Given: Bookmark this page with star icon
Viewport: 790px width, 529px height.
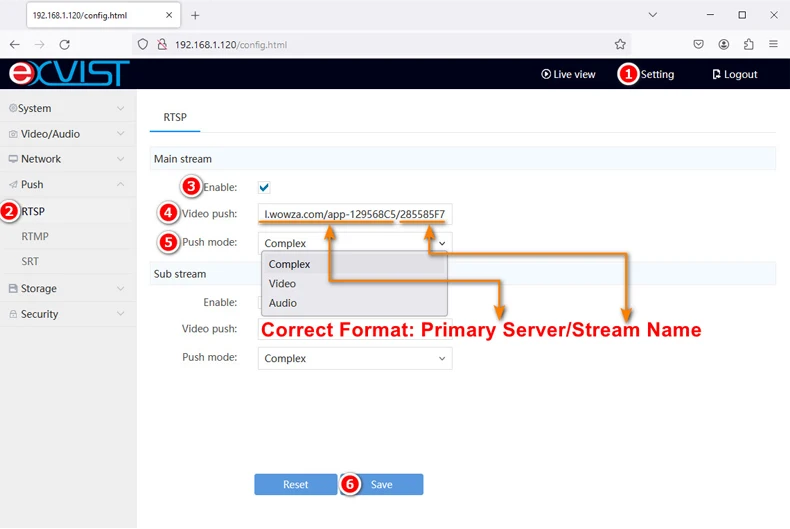Looking at the screenshot, I should pos(620,44).
